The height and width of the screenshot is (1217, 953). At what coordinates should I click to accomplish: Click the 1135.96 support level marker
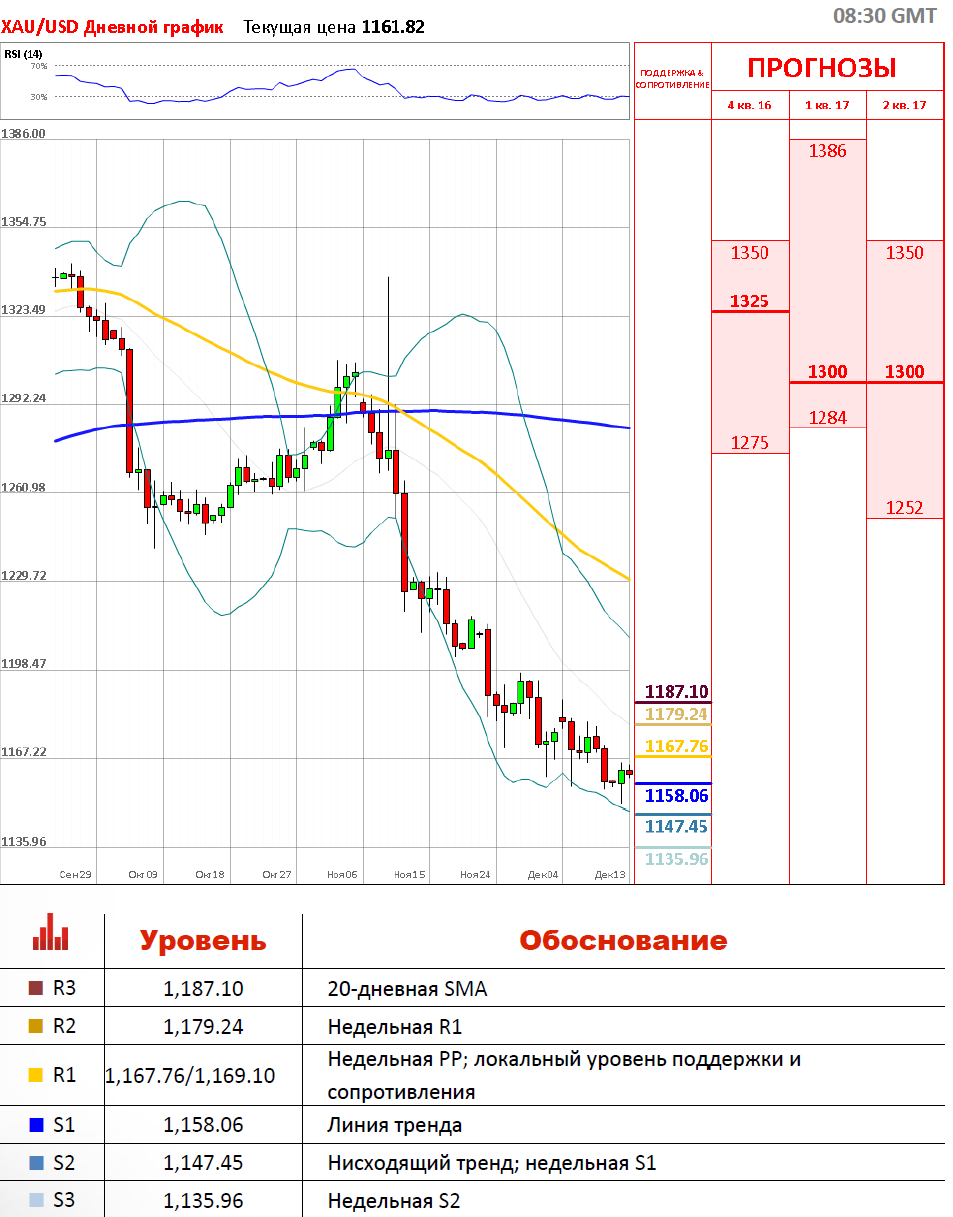[676, 859]
